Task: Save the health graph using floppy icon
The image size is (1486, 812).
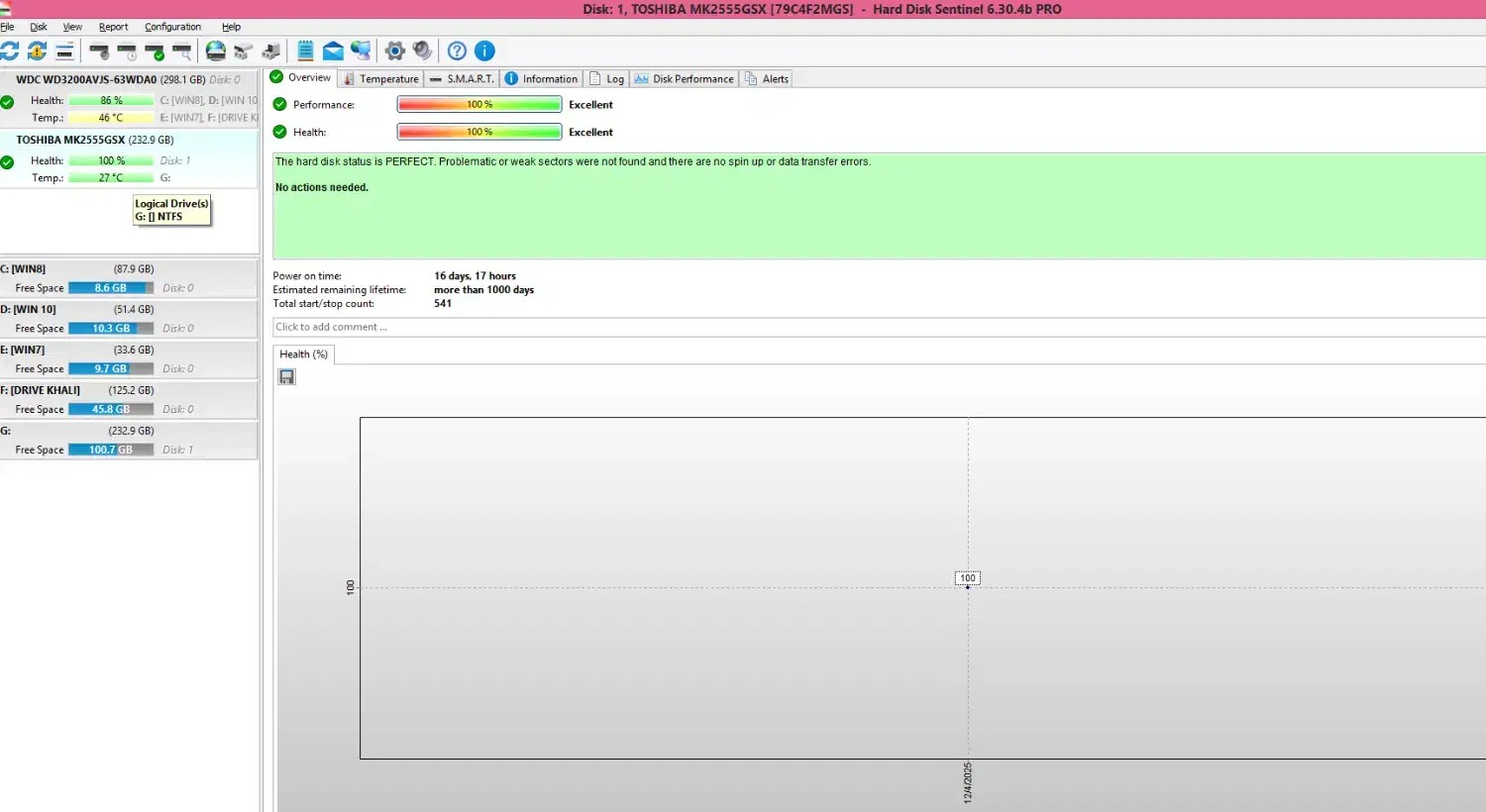Action: coord(286,376)
